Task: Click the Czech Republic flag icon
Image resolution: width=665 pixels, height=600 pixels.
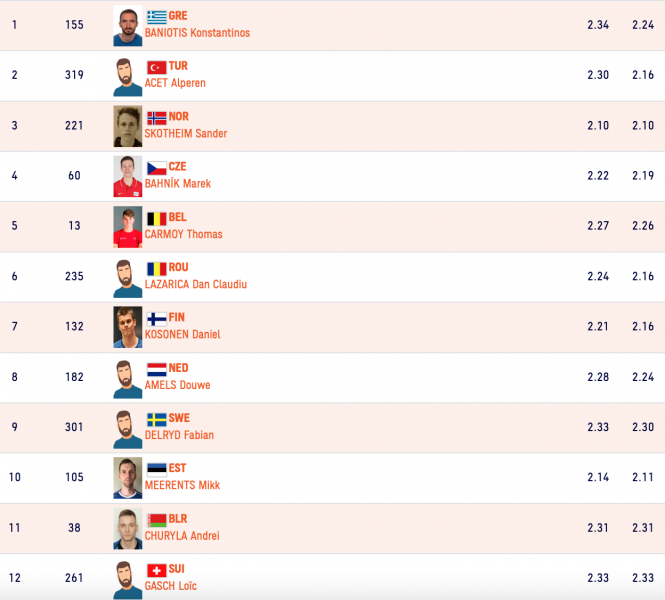Action: coord(156,168)
